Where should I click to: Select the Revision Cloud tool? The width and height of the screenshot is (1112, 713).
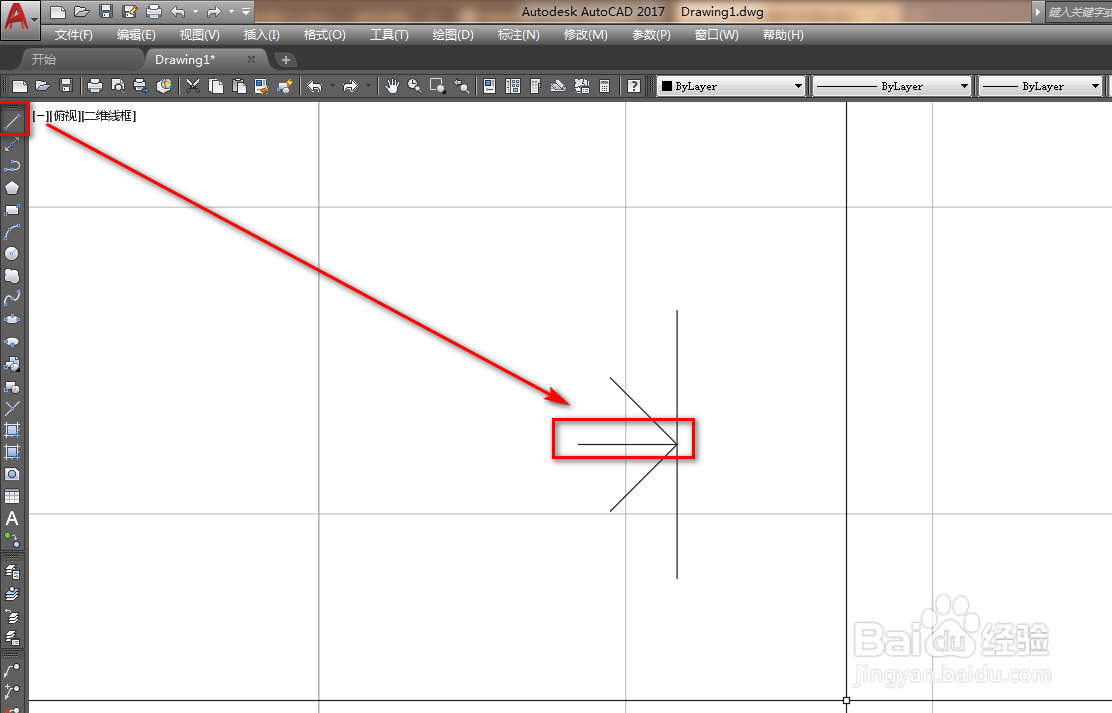(12, 276)
